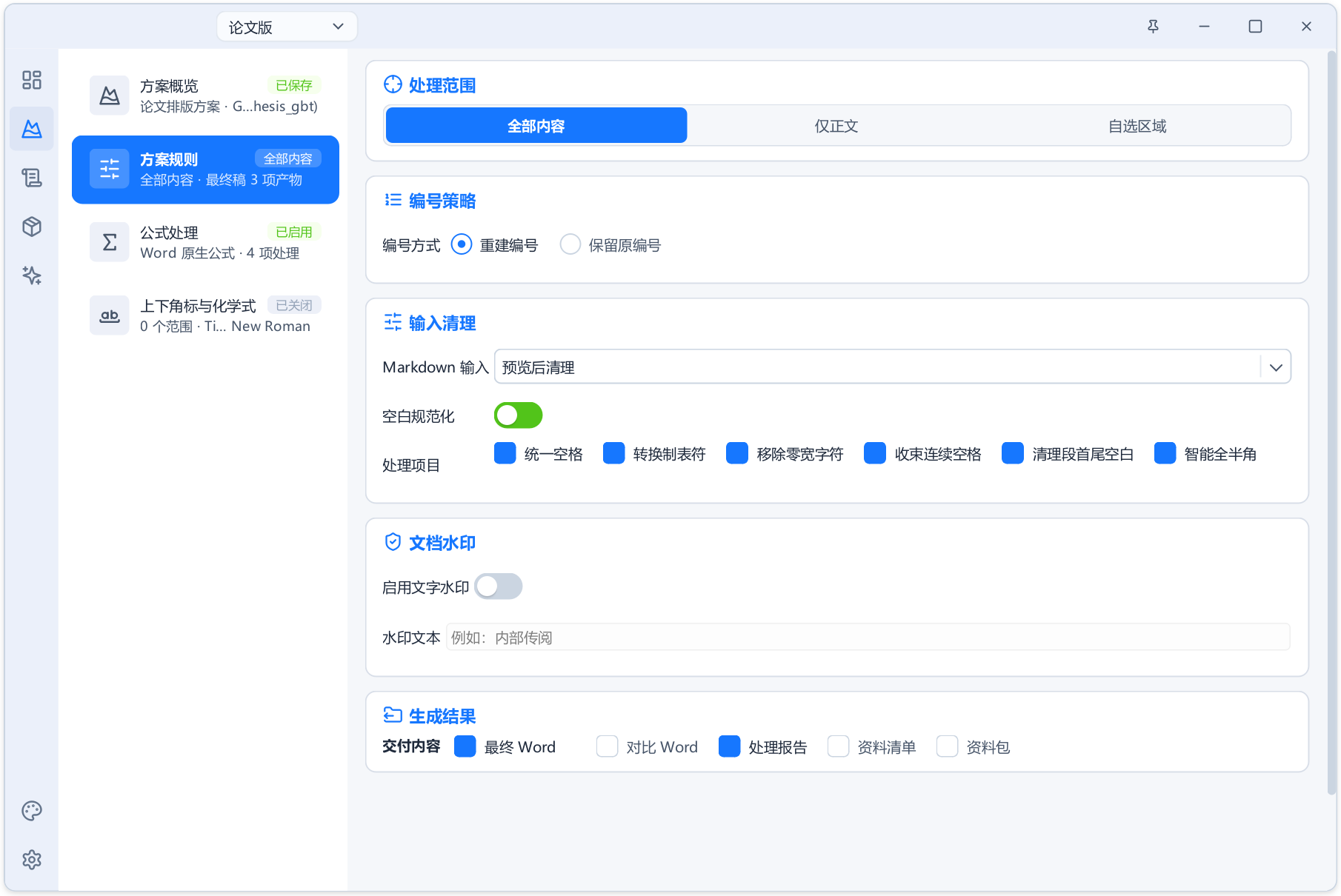Open the package cube sidebar icon
This screenshot has width=1341, height=896.
coord(32,227)
